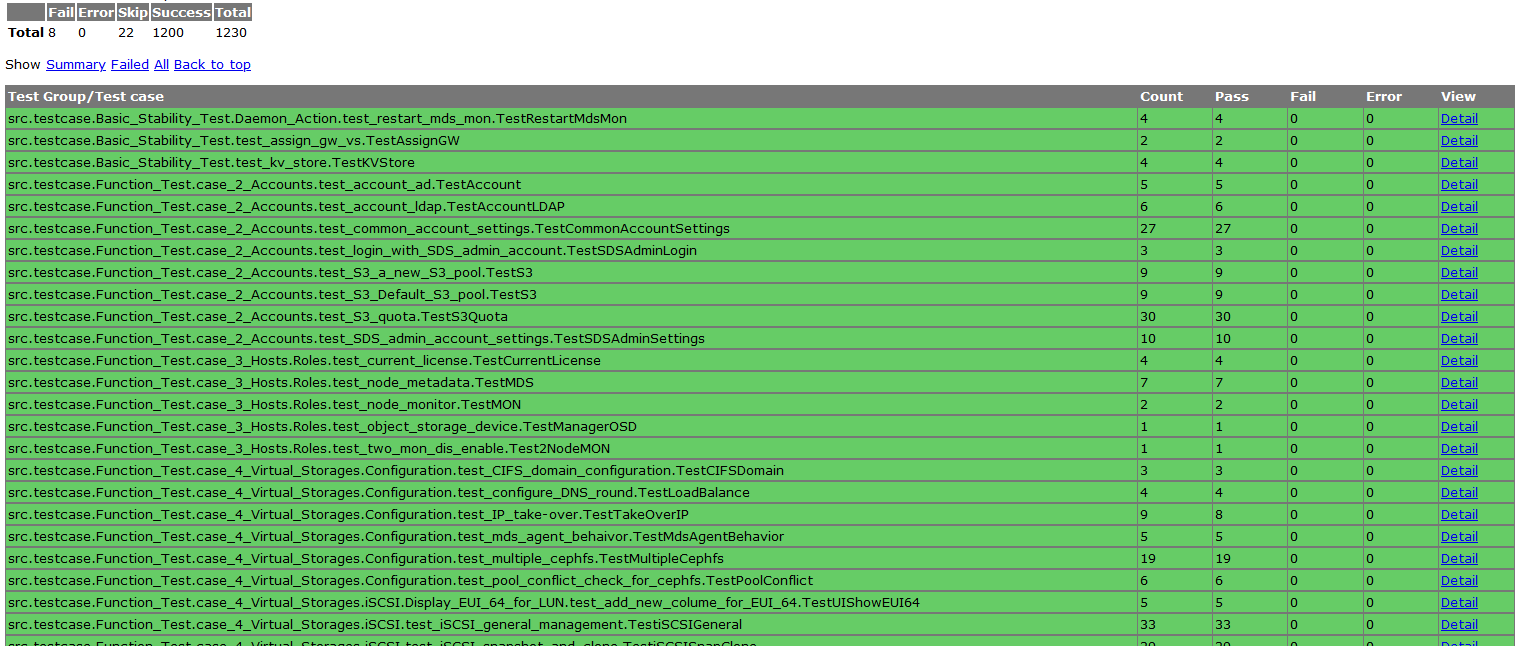
Task: Open the Summary view link
Action: point(75,64)
